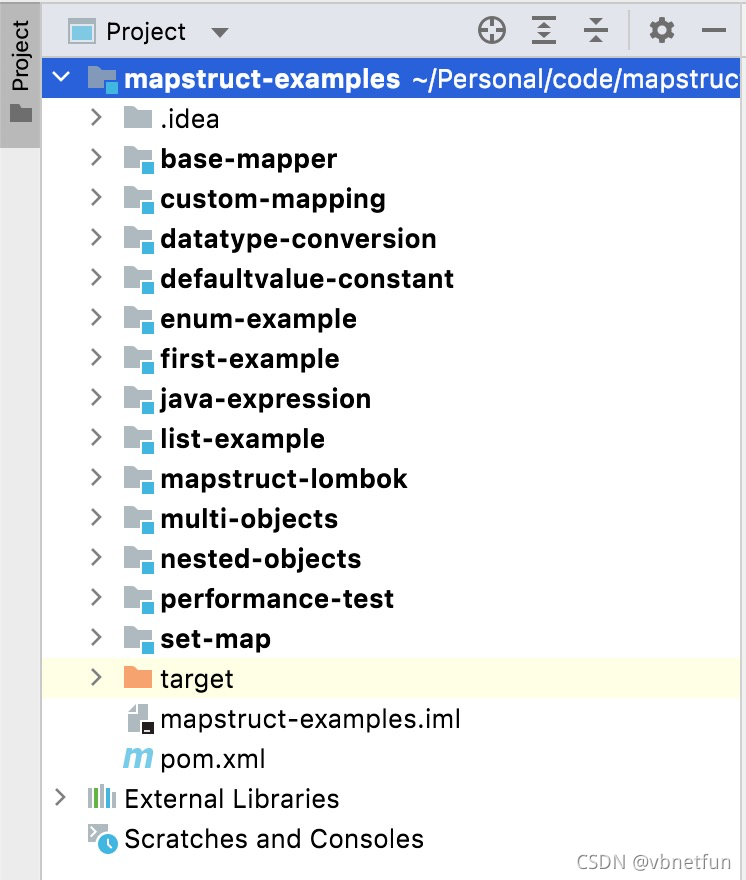The width and height of the screenshot is (746, 880).
Task: Hide the Project tool window with minimize icon
Action: (x=714, y=31)
